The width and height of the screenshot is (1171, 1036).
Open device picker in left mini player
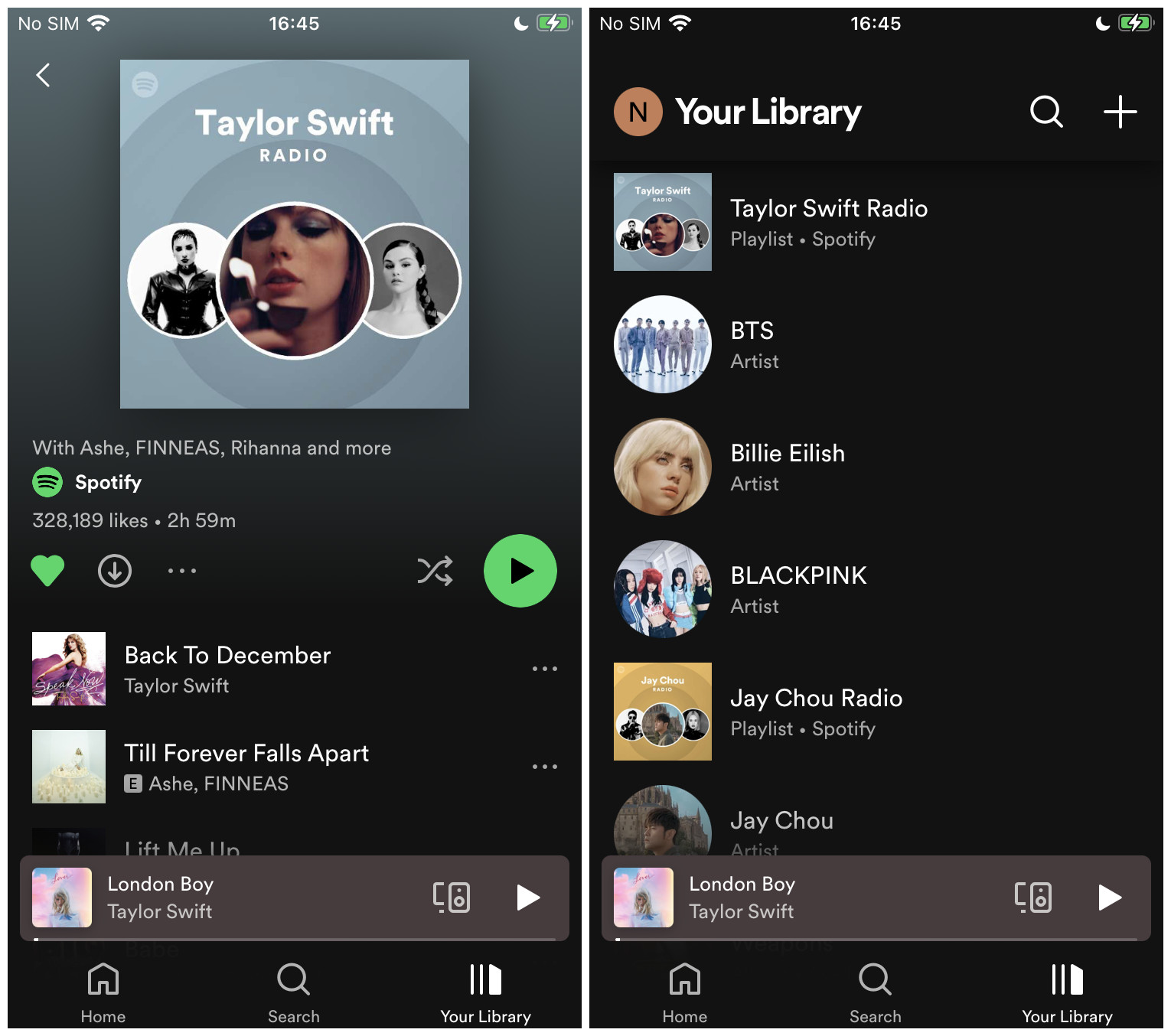(x=452, y=898)
